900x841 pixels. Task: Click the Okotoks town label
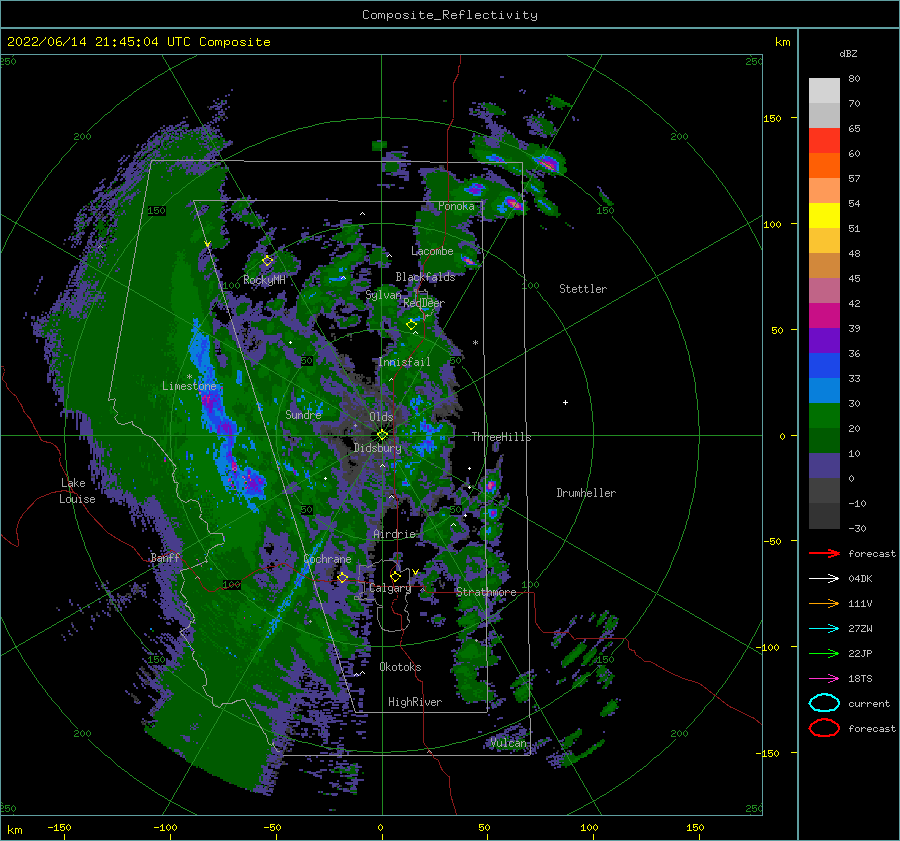(x=400, y=667)
